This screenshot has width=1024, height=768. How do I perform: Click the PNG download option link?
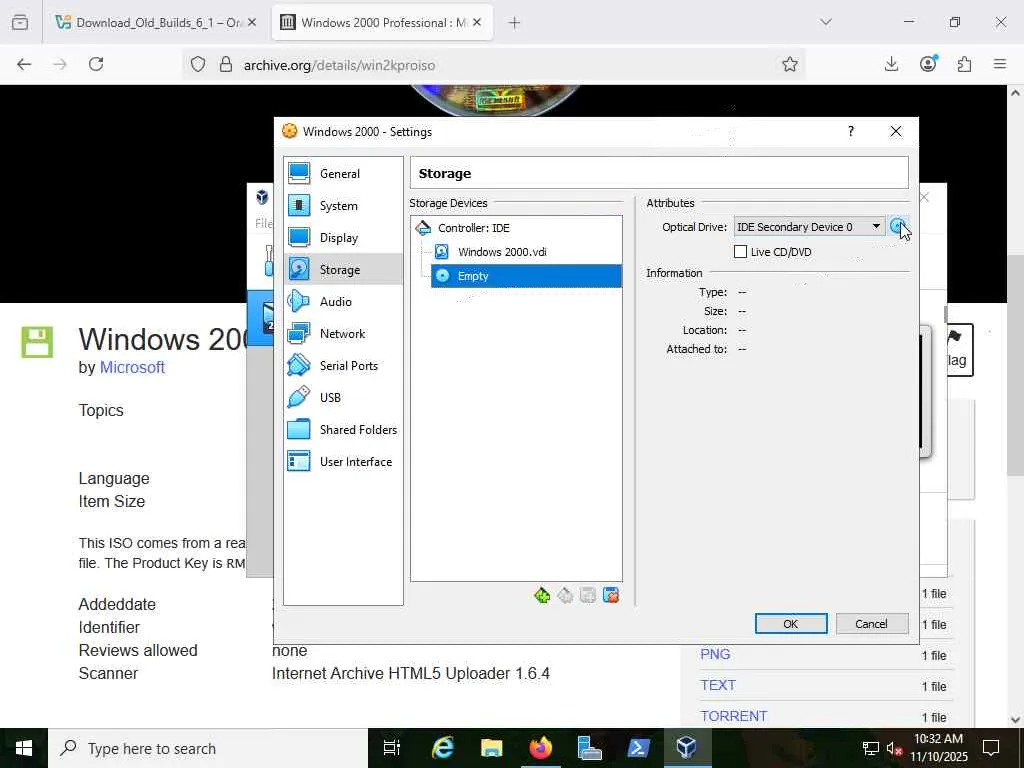click(715, 654)
